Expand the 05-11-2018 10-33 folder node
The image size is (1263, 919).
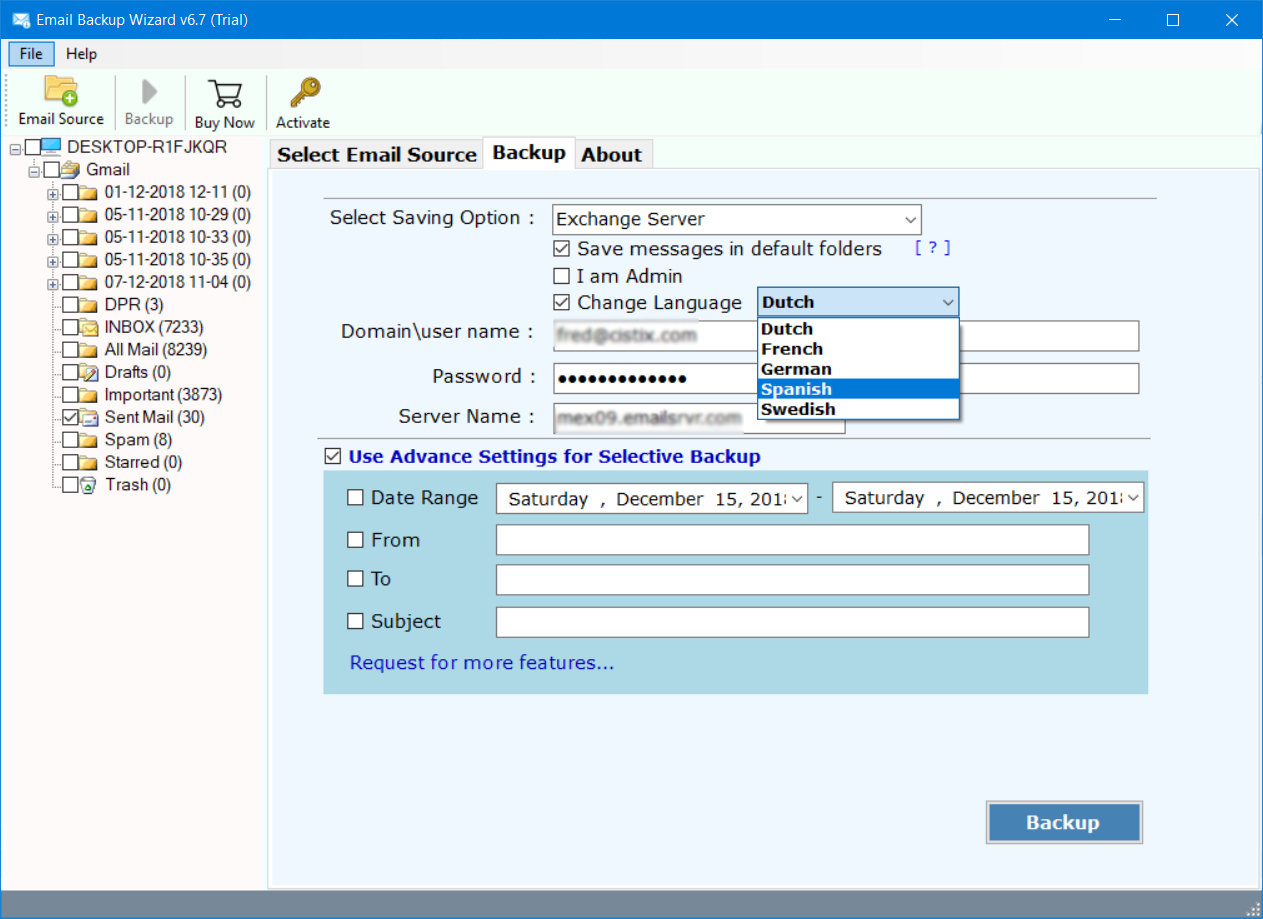click(x=53, y=237)
